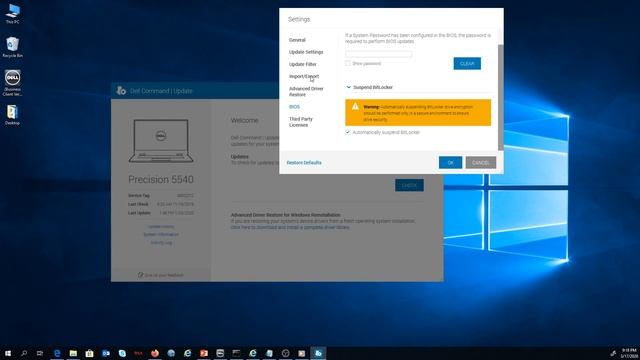Open Task View from the taskbar
640x360 pixels.
(40, 353)
